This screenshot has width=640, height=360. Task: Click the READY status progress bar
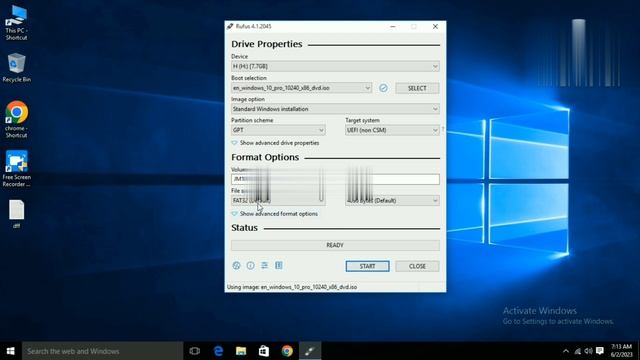[x=335, y=245]
